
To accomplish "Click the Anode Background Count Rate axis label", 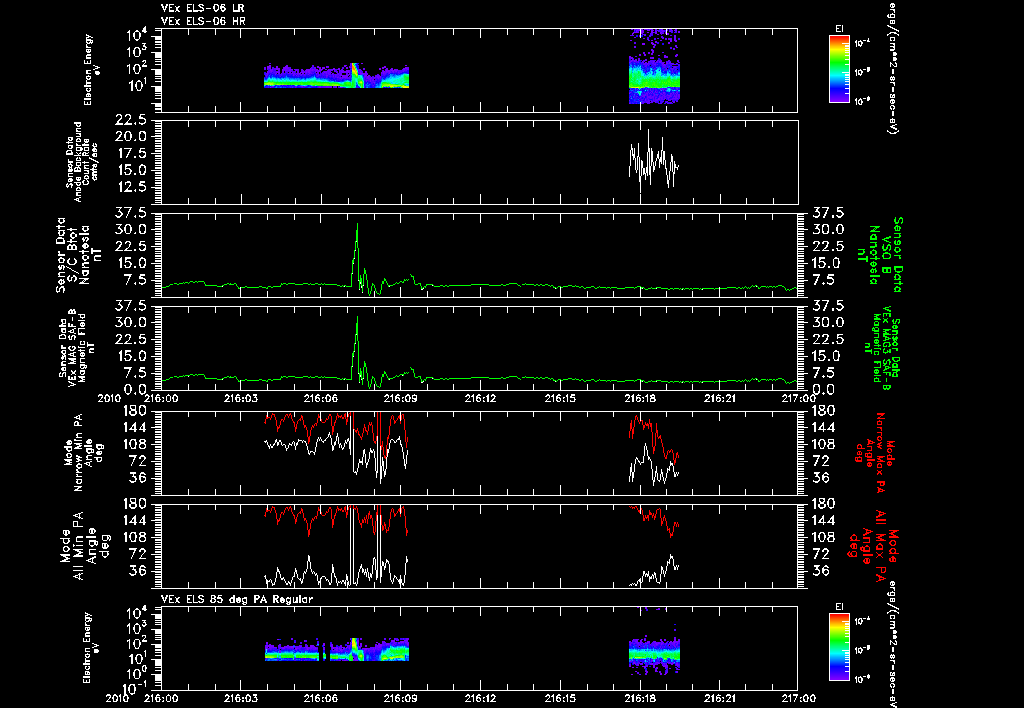I will [x=82, y=161].
